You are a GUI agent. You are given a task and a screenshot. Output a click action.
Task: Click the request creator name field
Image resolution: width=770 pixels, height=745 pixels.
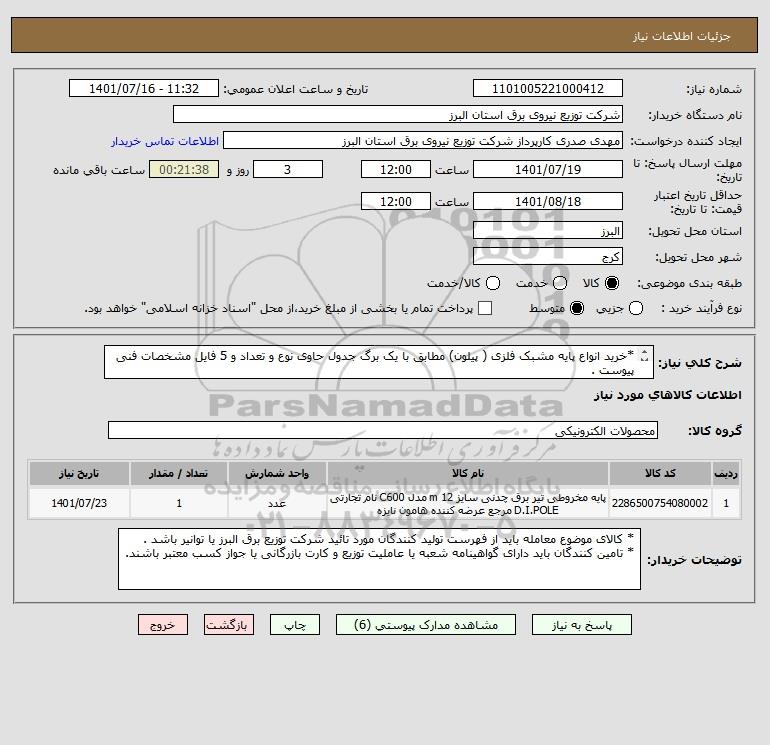pos(423,140)
